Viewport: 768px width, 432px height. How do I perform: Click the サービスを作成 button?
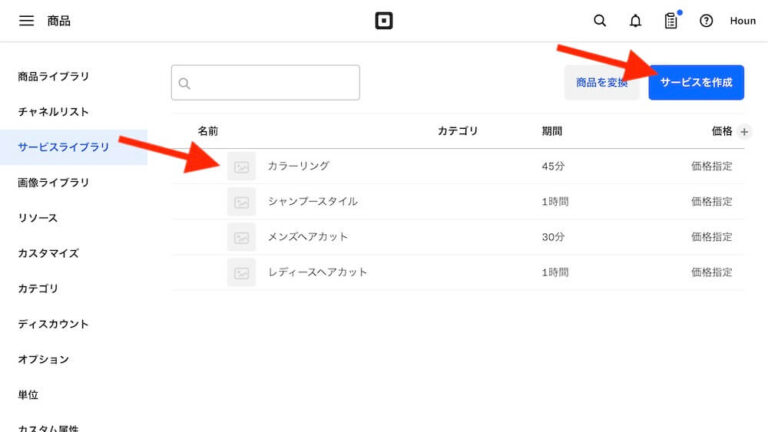click(696, 83)
